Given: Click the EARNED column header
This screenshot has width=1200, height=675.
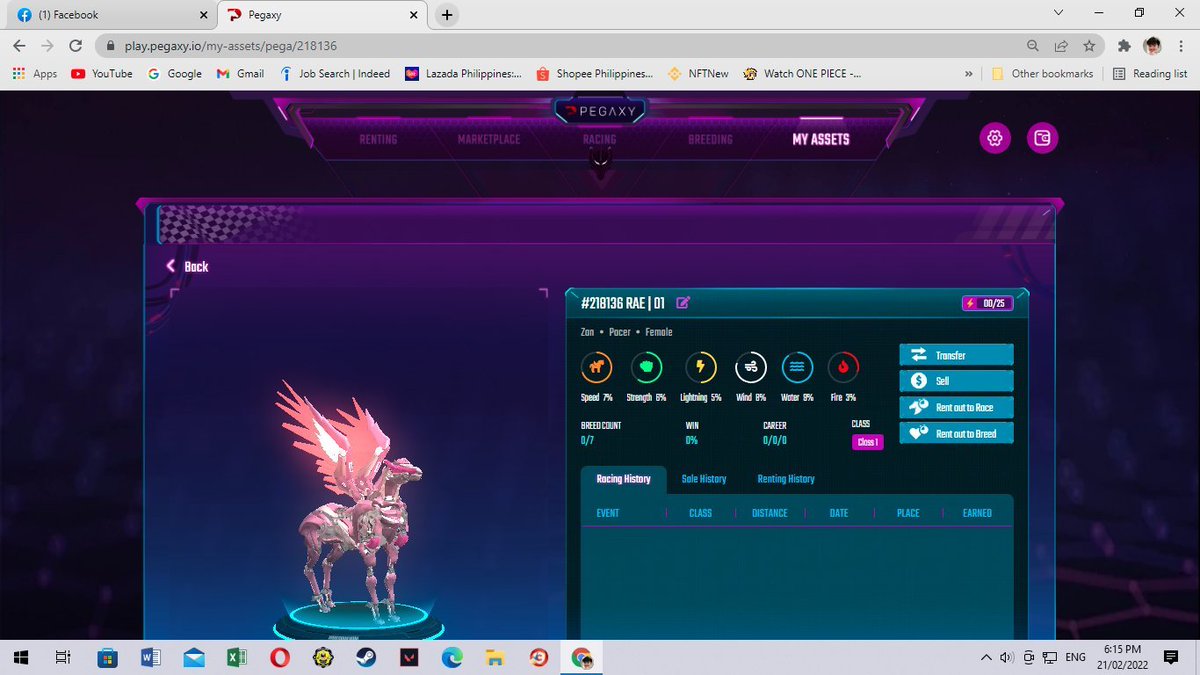Looking at the screenshot, I should (977, 513).
